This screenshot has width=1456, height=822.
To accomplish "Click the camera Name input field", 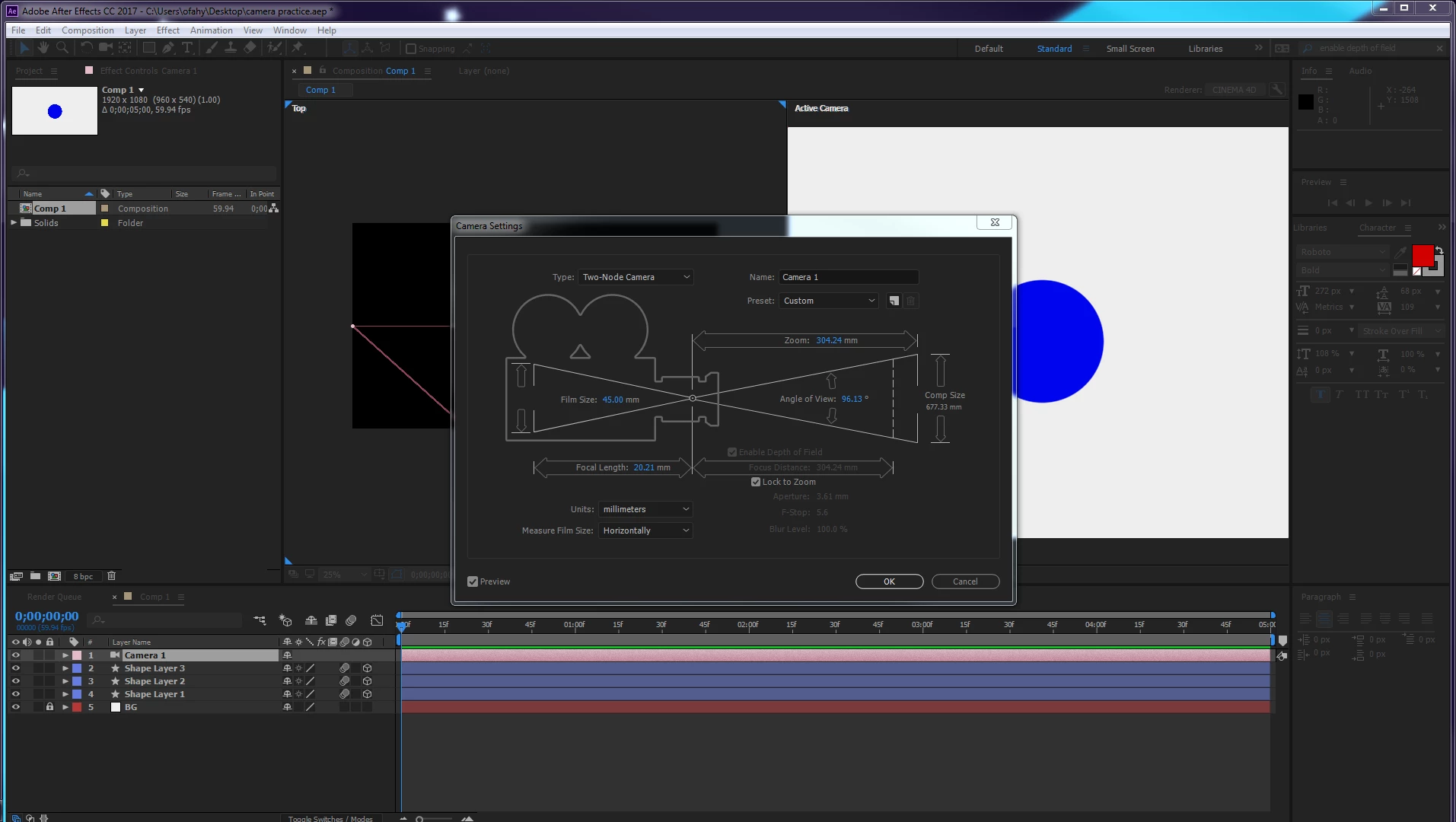I will click(849, 277).
